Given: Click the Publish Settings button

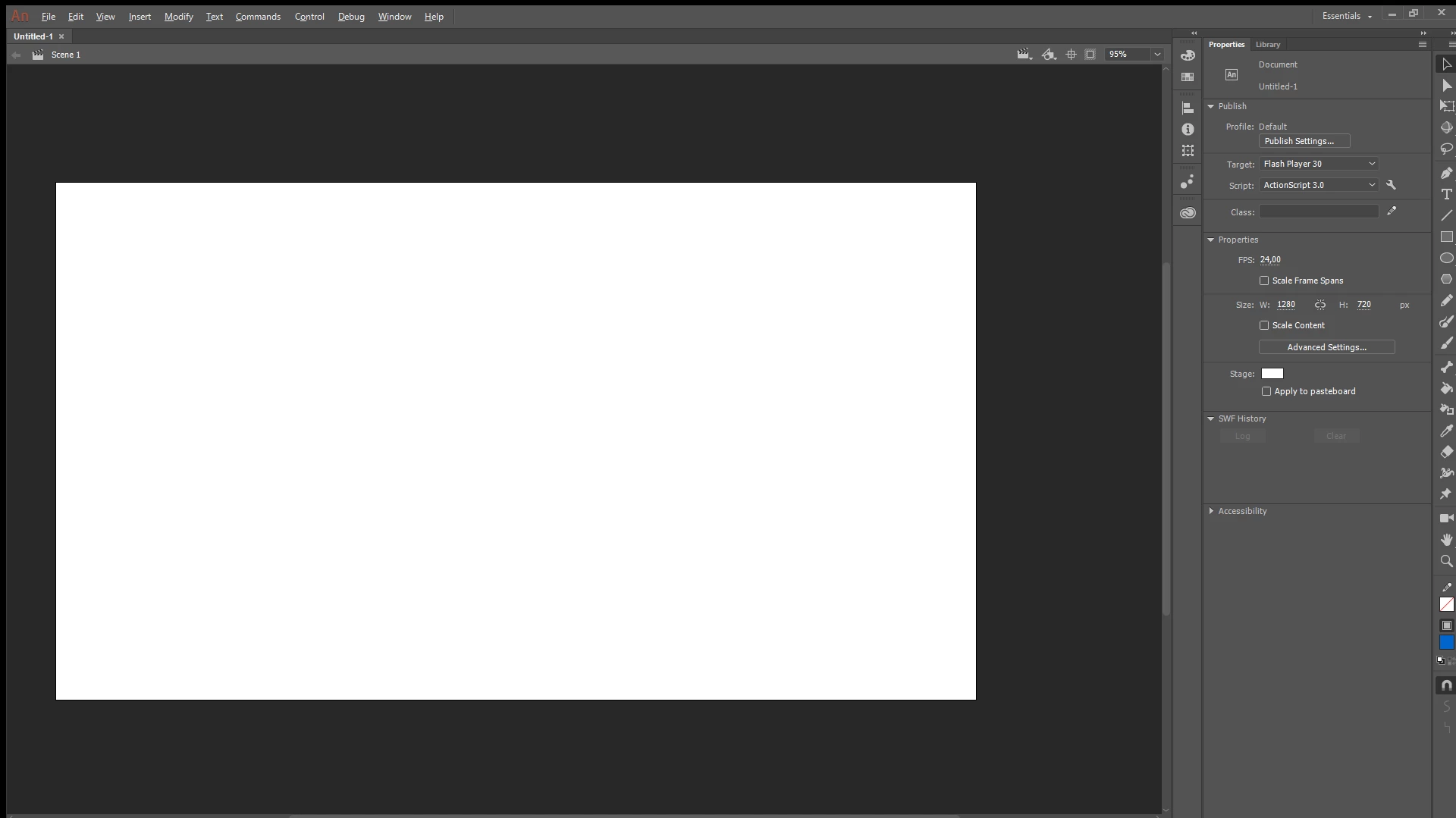Looking at the screenshot, I should (1304, 142).
